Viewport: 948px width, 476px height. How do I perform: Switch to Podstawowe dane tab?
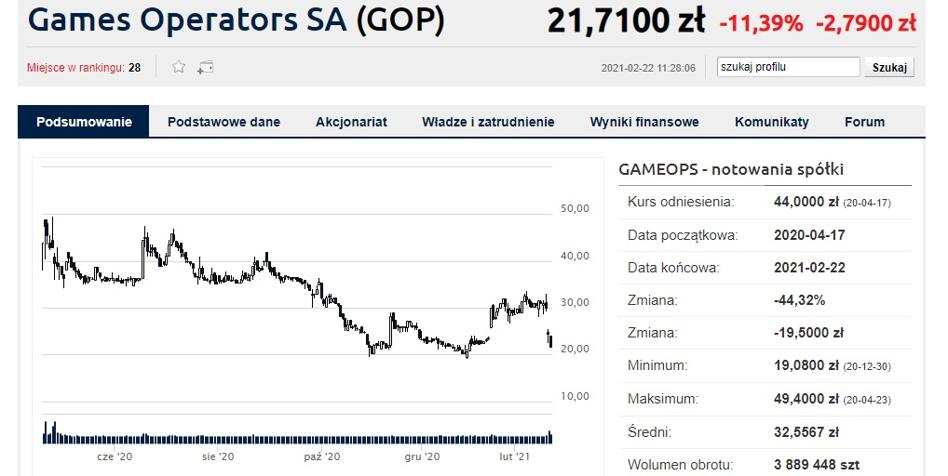[x=224, y=122]
